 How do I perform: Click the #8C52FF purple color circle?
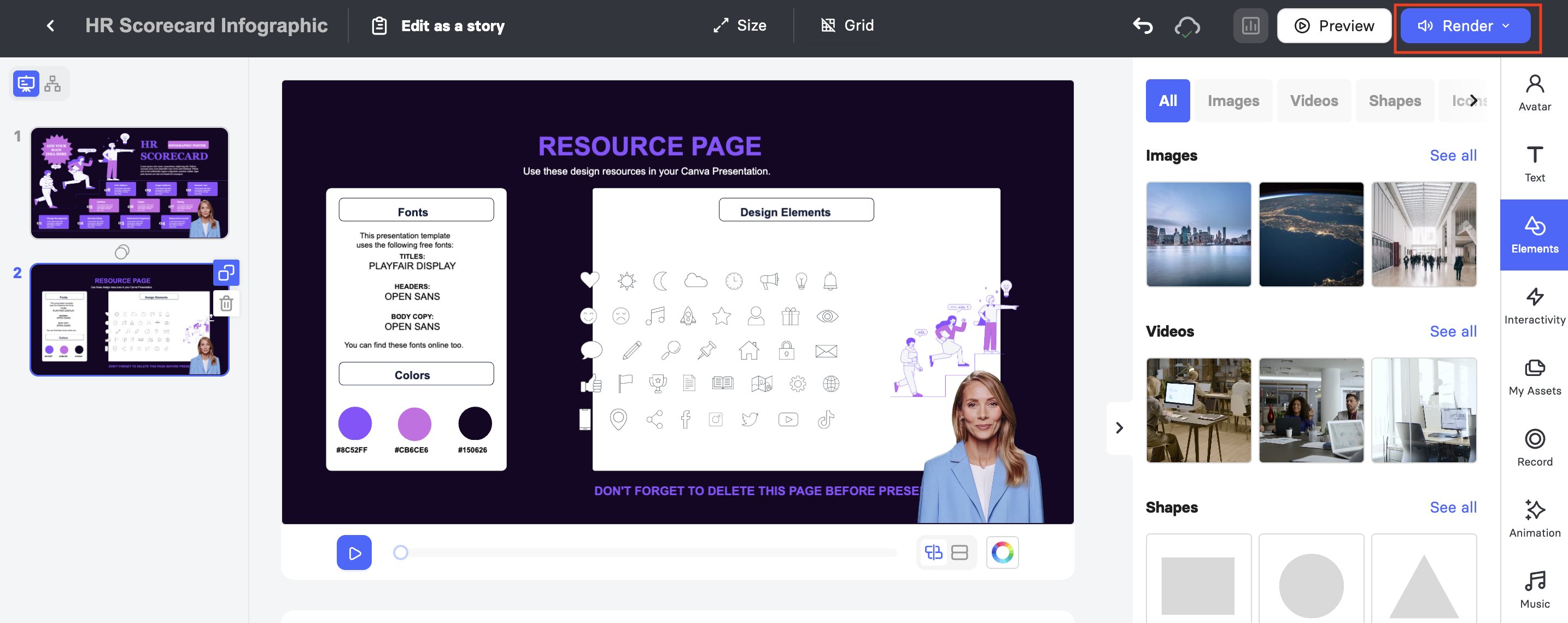coord(355,424)
